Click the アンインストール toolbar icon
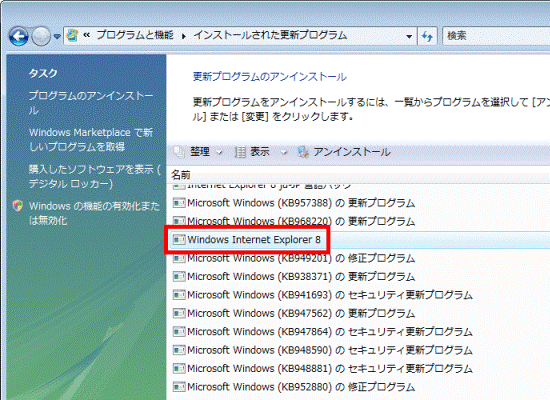Image resolution: width=550 pixels, height=400 pixels. (303, 152)
